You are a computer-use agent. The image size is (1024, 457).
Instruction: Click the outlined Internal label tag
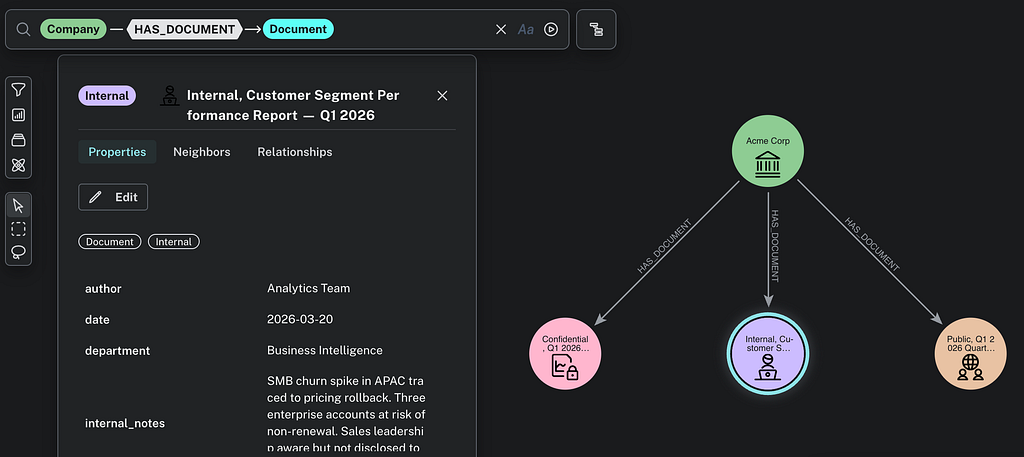pyautogui.click(x=174, y=242)
